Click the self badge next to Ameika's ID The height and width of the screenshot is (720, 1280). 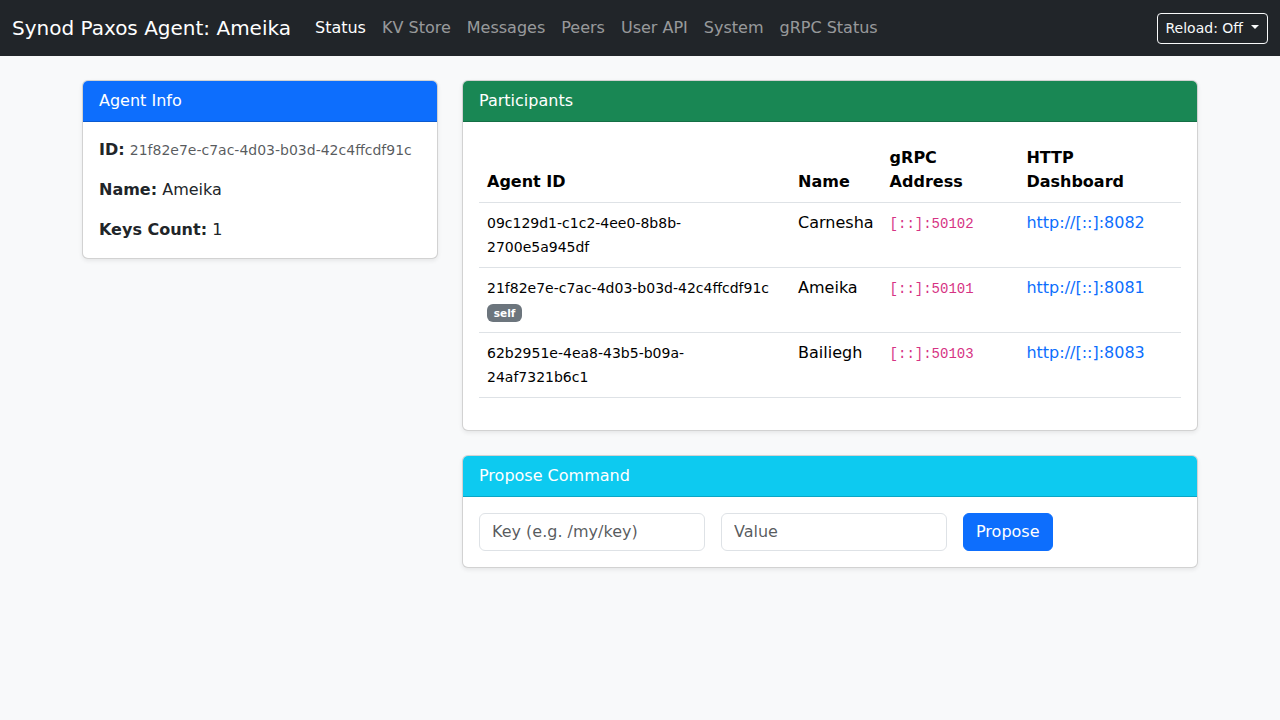click(504, 313)
